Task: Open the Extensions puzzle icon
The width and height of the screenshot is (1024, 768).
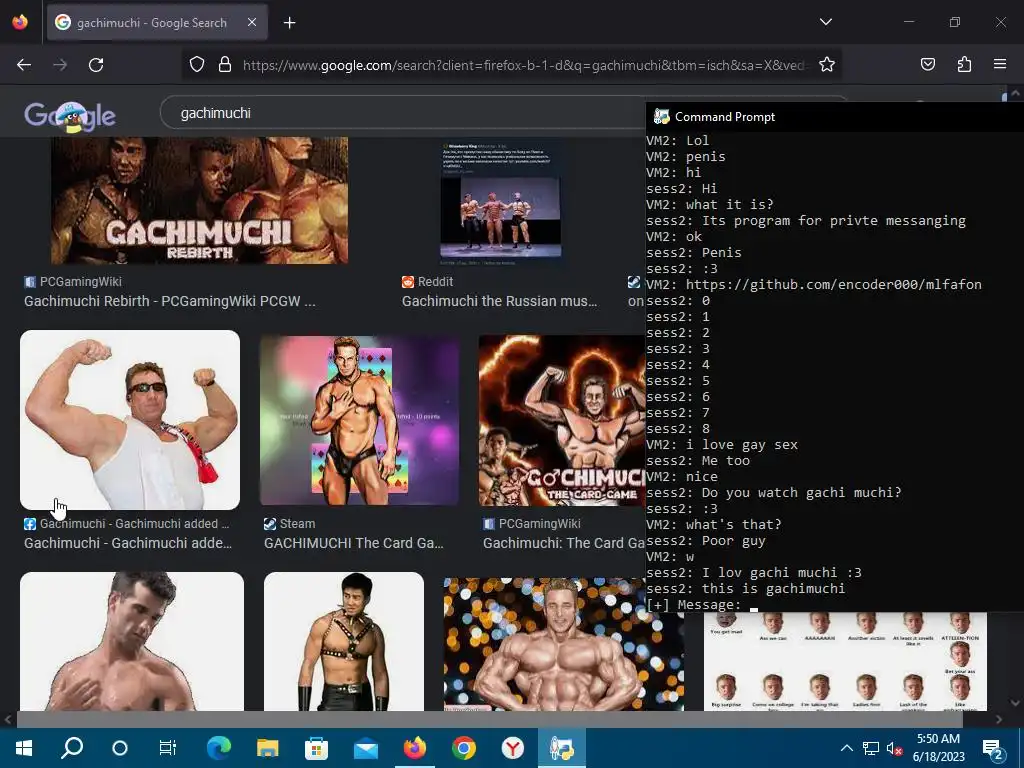Action: coord(964,64)
